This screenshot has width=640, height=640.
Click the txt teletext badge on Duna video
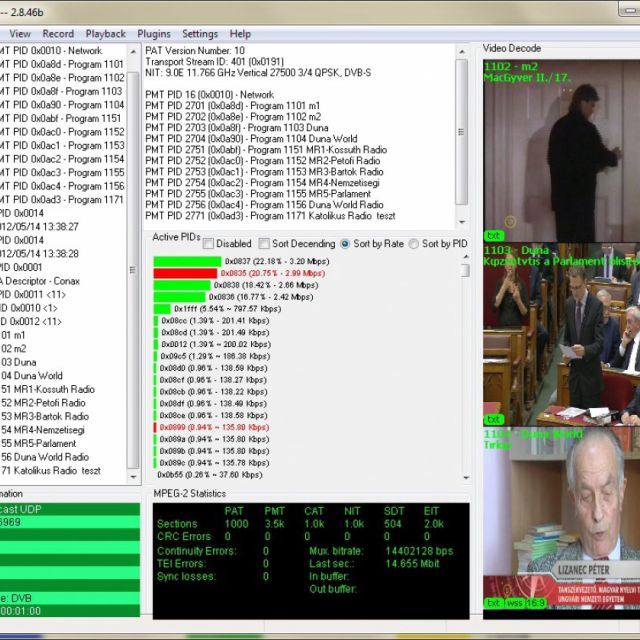(x=494, y=419)
